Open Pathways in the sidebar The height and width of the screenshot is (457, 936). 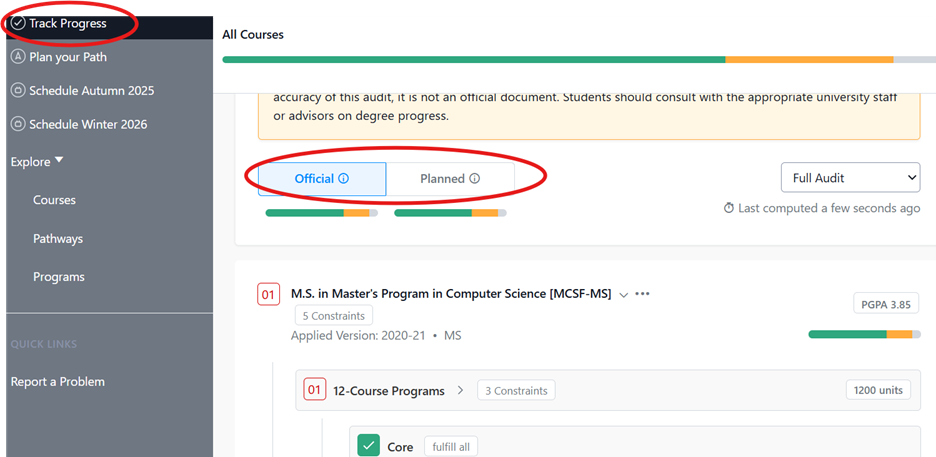58,239
